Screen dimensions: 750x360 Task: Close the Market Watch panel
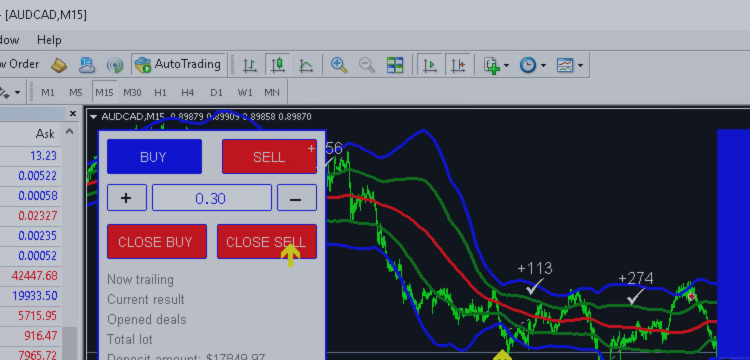pos(73,114)
